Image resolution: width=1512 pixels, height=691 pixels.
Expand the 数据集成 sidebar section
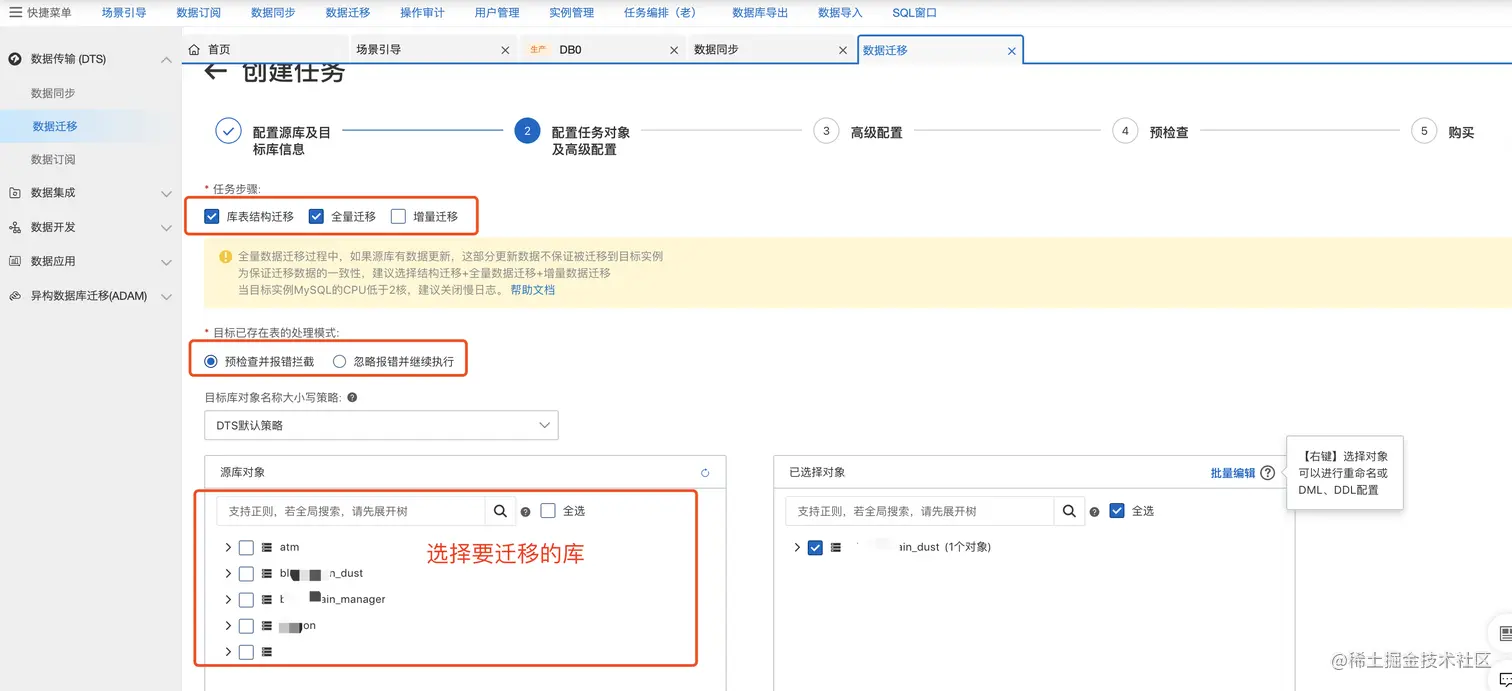coord(166,193)
